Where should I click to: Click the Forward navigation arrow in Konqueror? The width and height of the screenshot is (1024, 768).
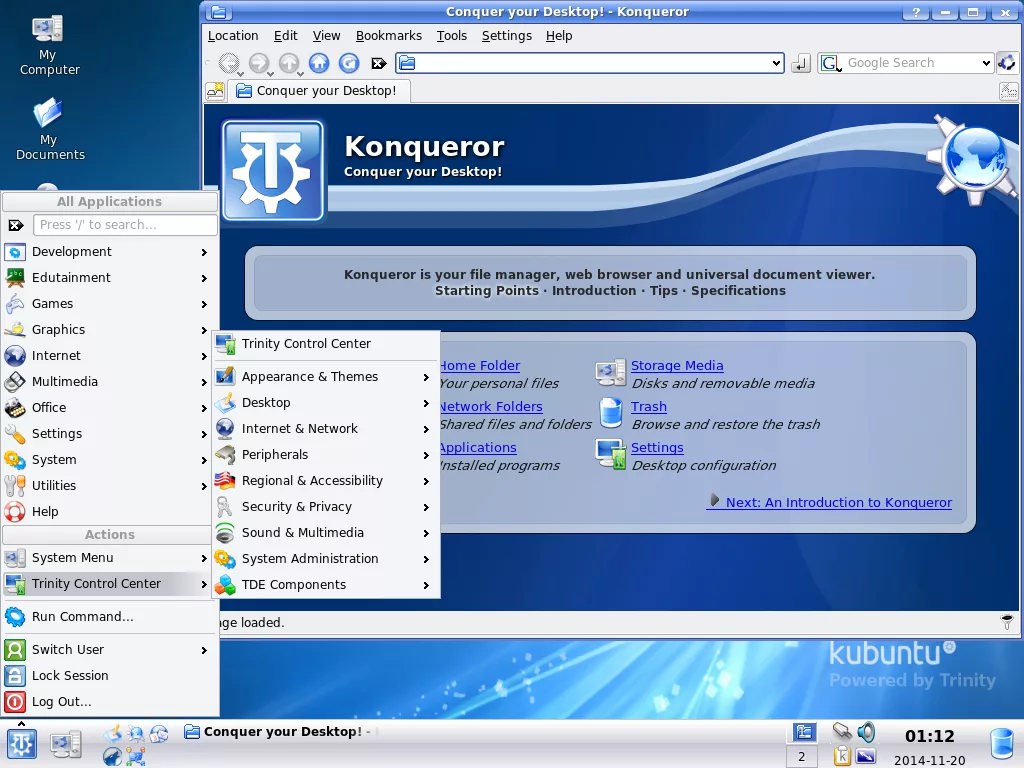(259, 63)
